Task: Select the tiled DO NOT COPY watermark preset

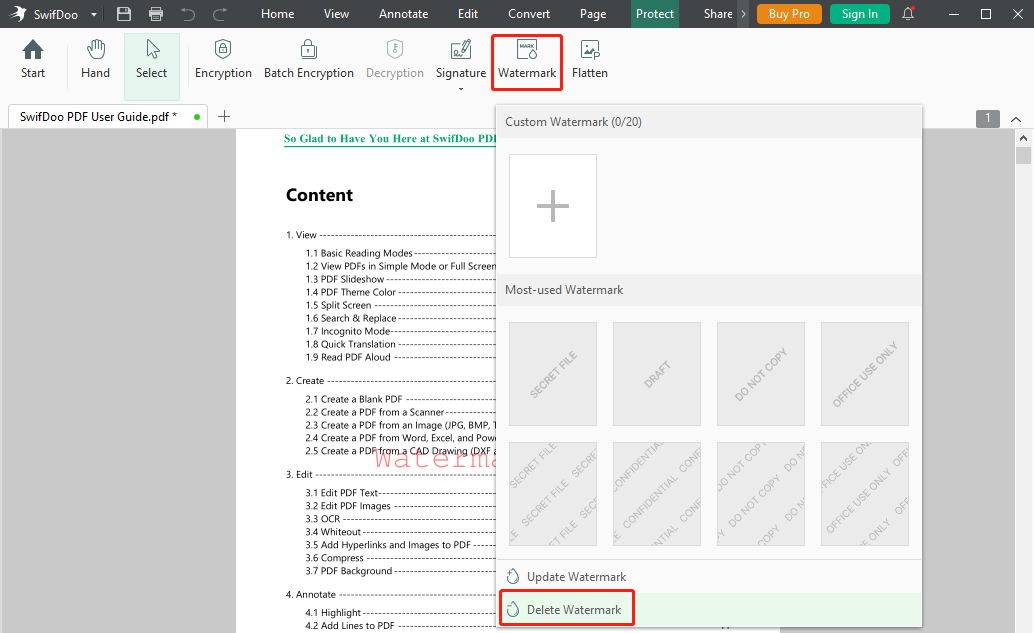Action: (x=761, y=494)
